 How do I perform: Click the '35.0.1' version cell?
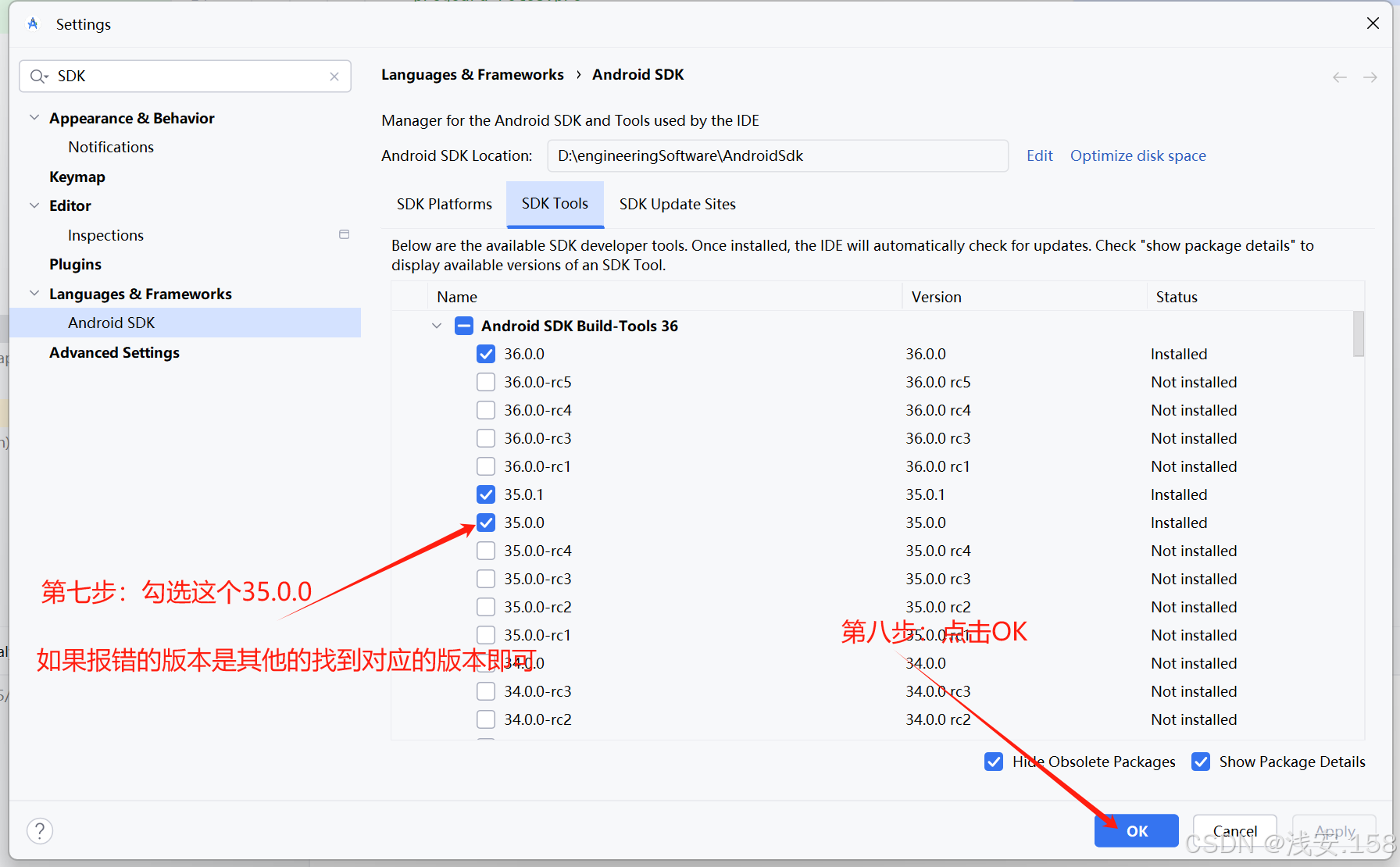[925, 494]
